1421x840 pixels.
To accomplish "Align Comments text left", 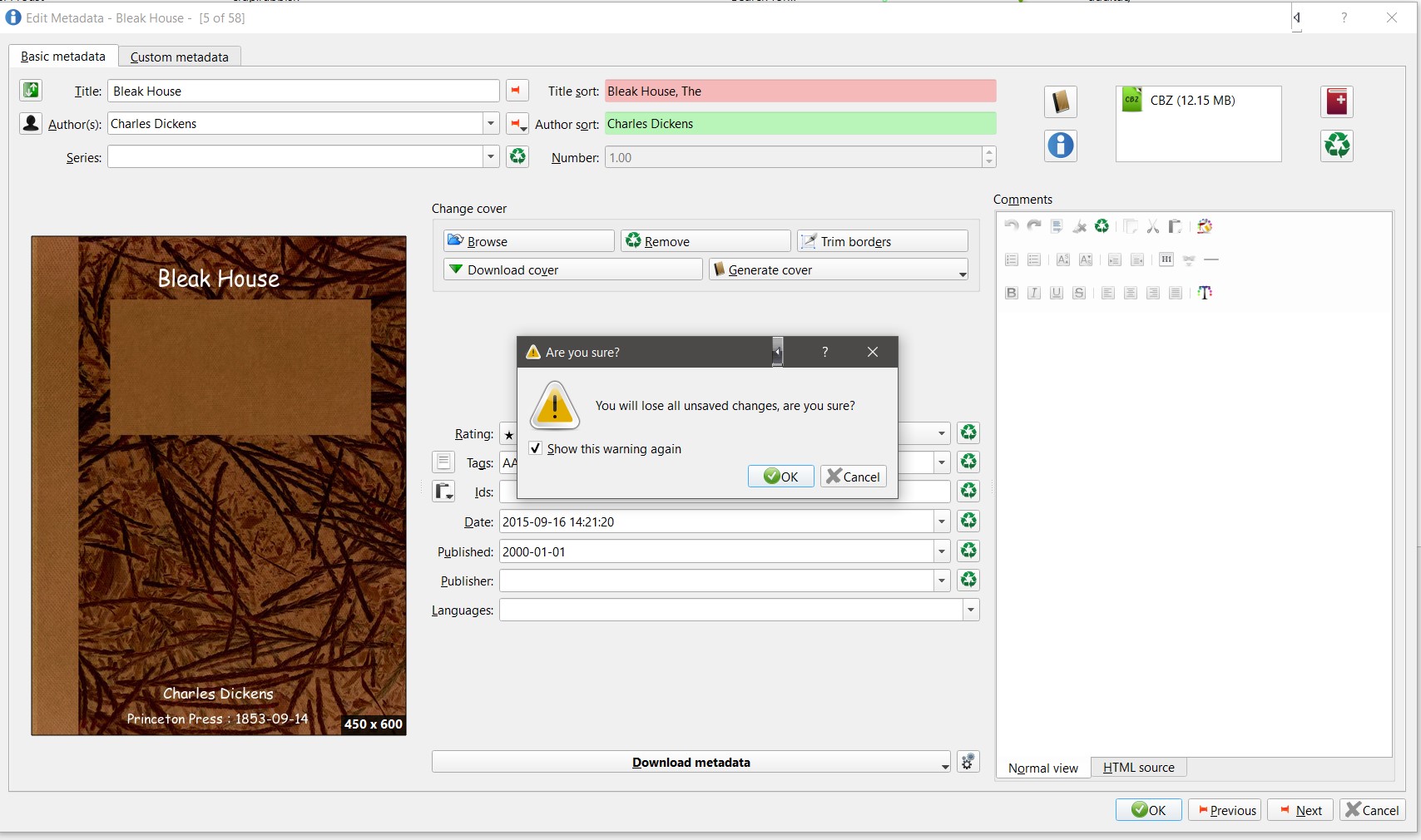I will (x=1107, y=293).
